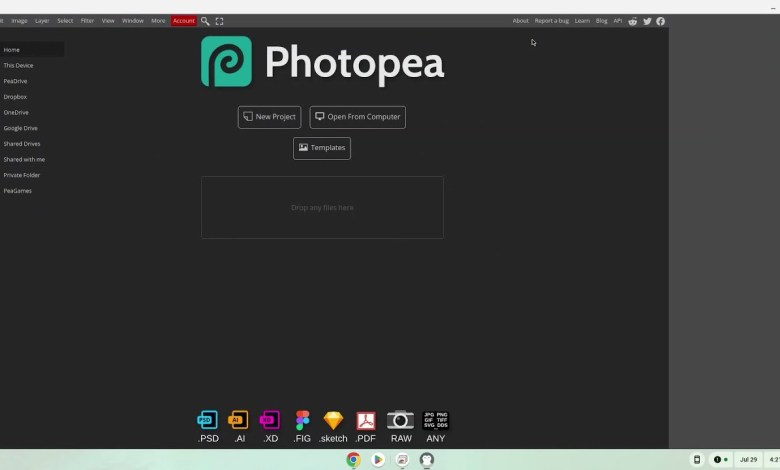Viewport: 780px width, 470px height.
Task: Click the .FIG Figma format icon
Action: point(302,421)
